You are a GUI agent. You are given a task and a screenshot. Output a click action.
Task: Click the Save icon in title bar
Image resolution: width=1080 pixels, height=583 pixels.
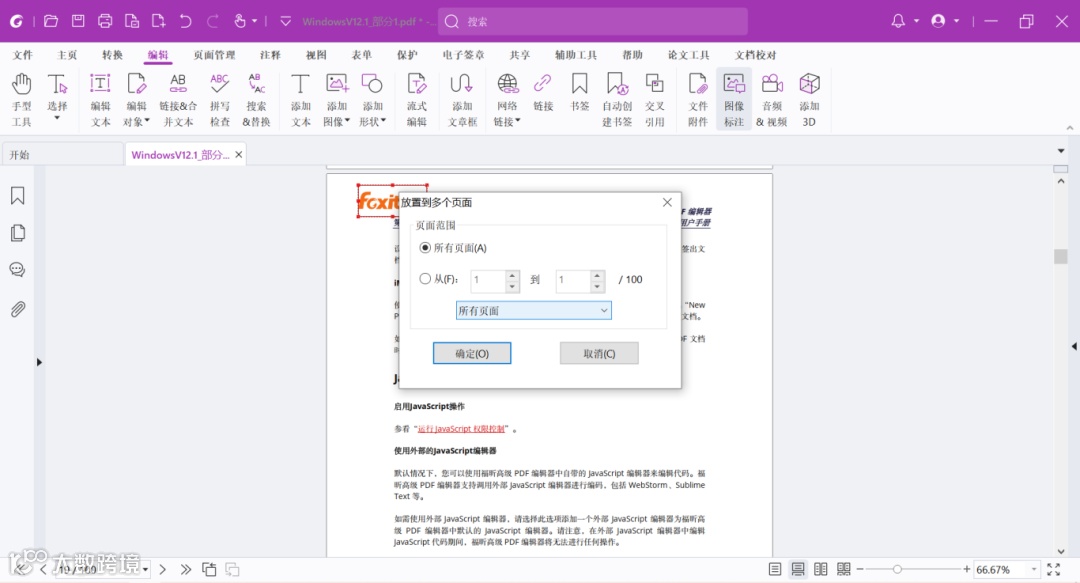[79, 21]
